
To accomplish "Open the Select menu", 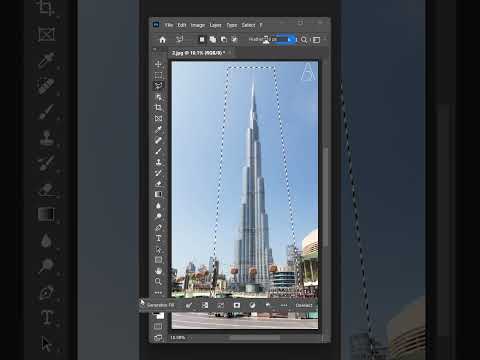I will tap(248, 25).
